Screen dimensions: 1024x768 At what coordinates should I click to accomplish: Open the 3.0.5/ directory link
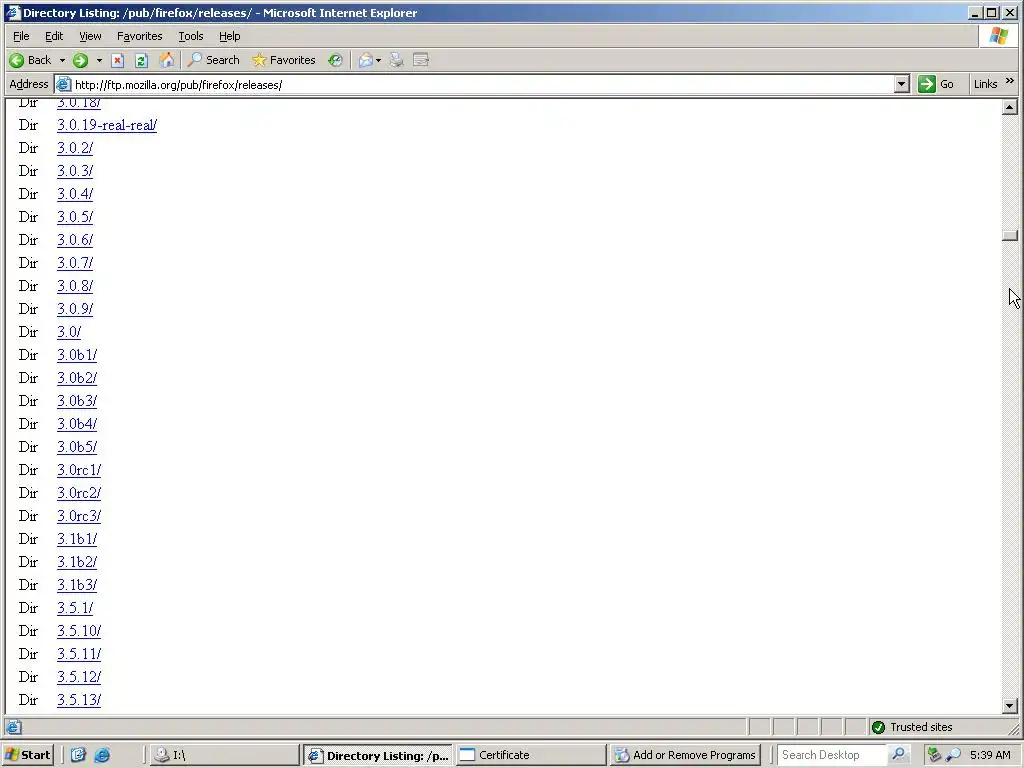[x=75, y=217]
